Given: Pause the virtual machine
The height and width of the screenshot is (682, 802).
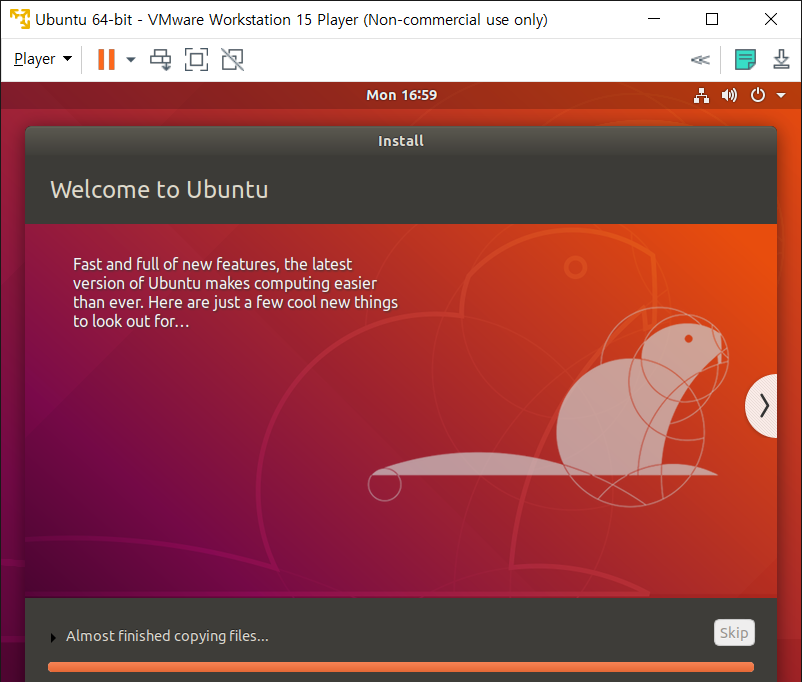Looking at the screenshot, I should (x=106, y=59).
